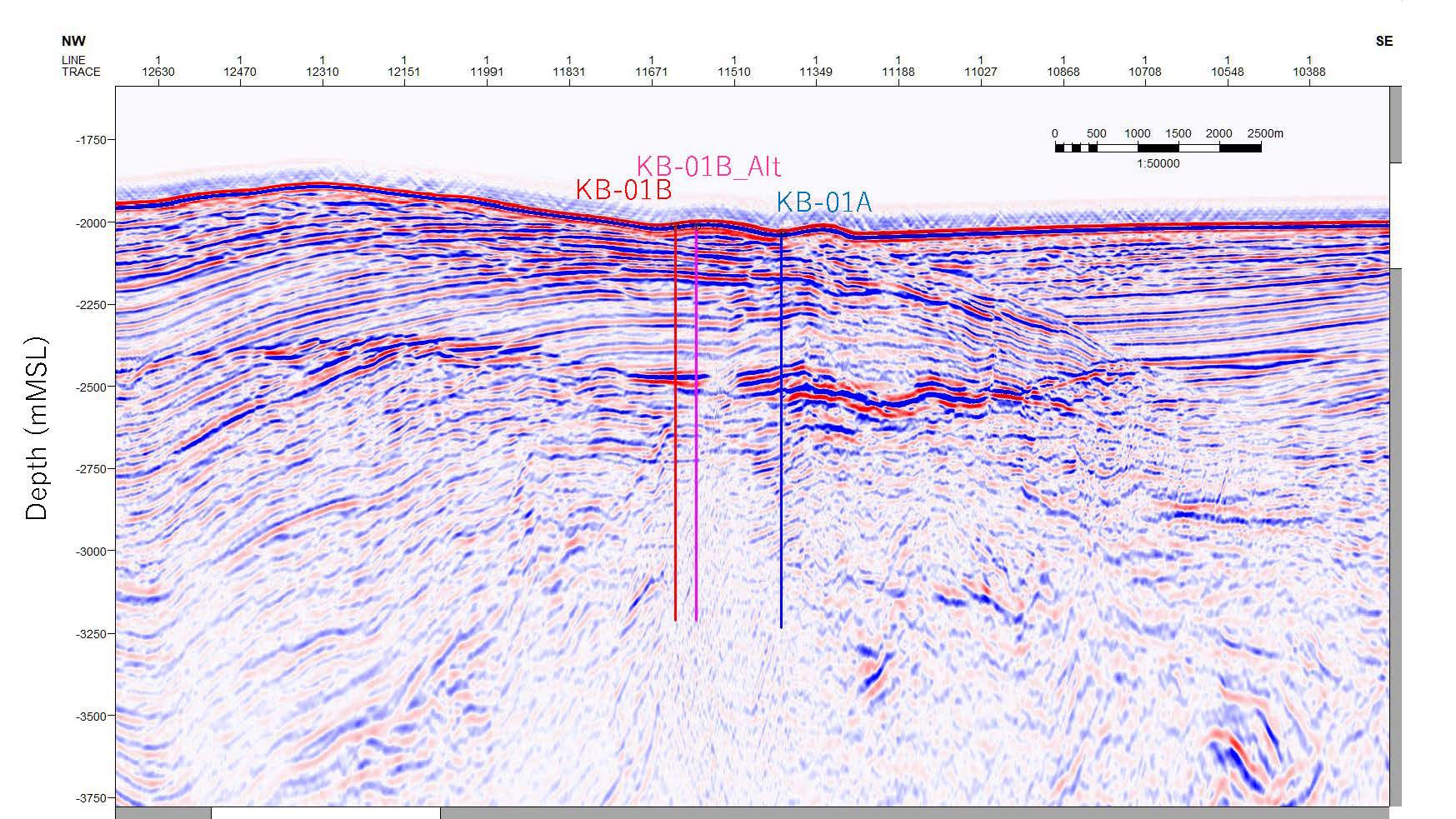Screen dimensions: 1456x819
Task: Click trace number 12310
Action: tap(323, 72)
